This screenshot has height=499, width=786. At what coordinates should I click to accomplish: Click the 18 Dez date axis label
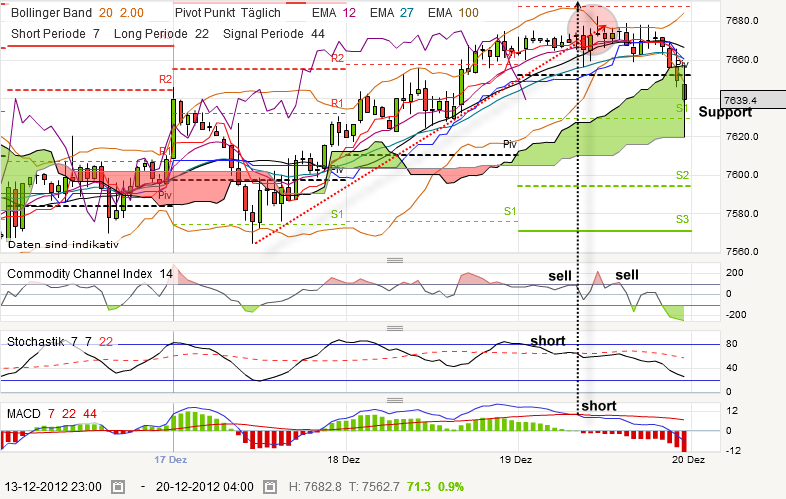[343, 459]
